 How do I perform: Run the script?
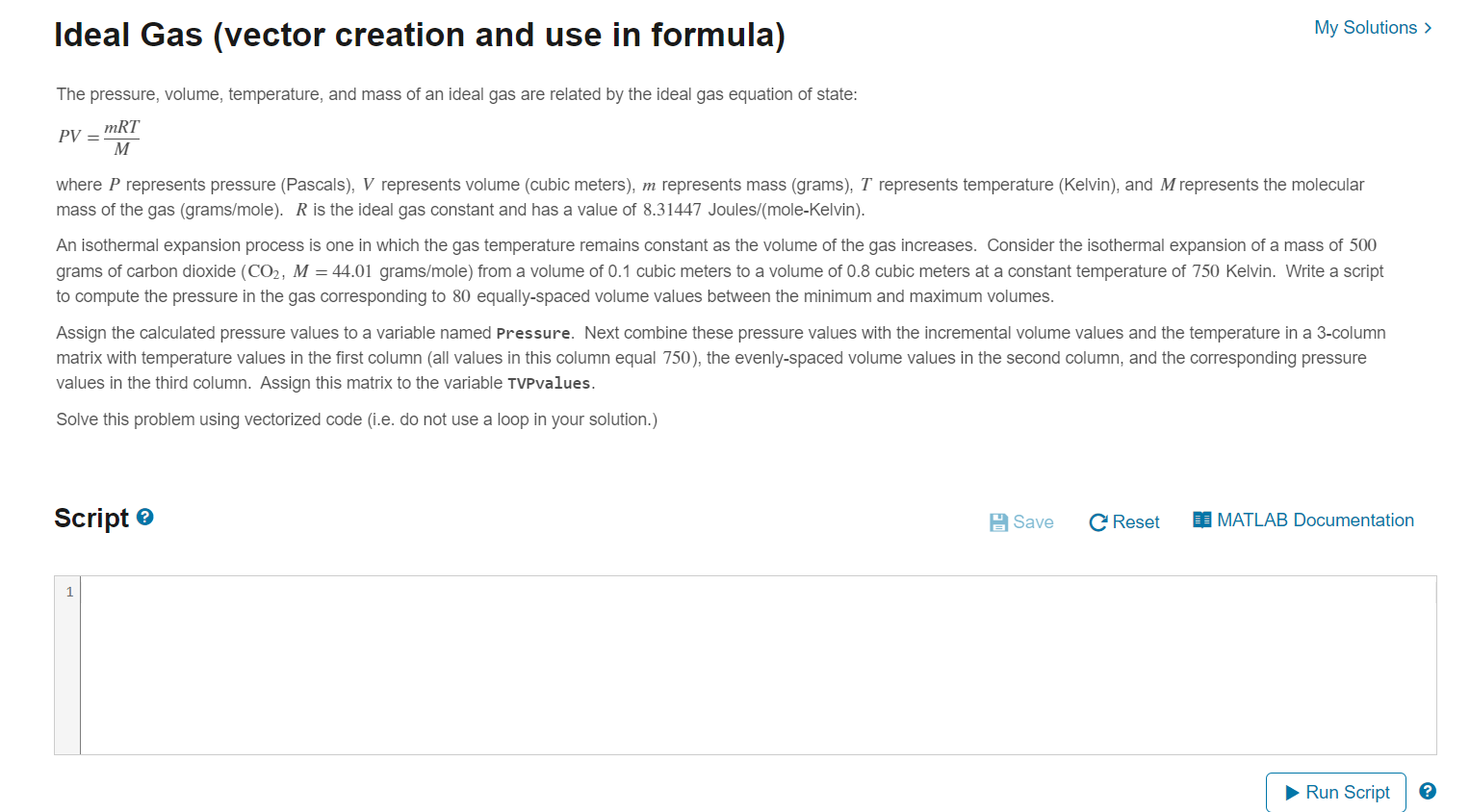1336,792
